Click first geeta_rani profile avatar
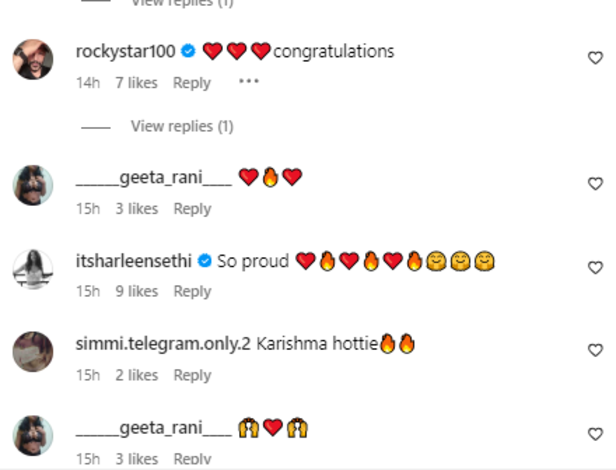 point(32,185)
